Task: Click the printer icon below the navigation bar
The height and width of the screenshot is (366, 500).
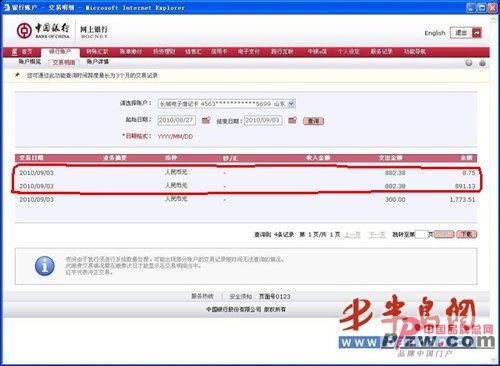Action: coord(482,63)
